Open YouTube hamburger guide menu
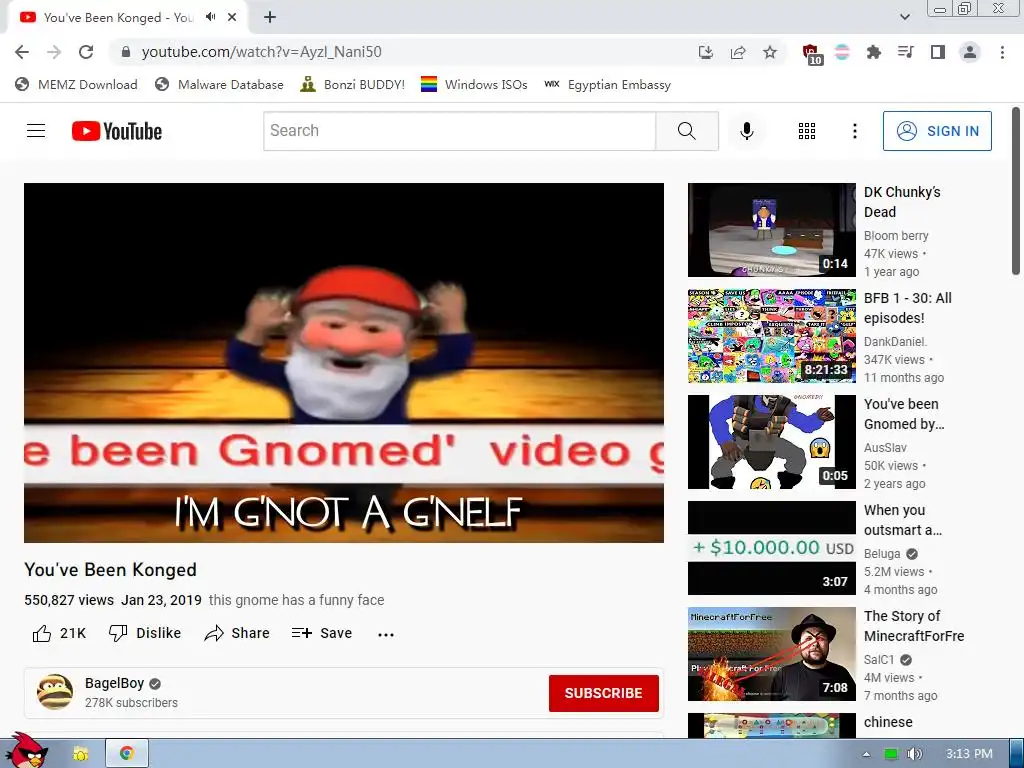 click(x=36, y=131)
